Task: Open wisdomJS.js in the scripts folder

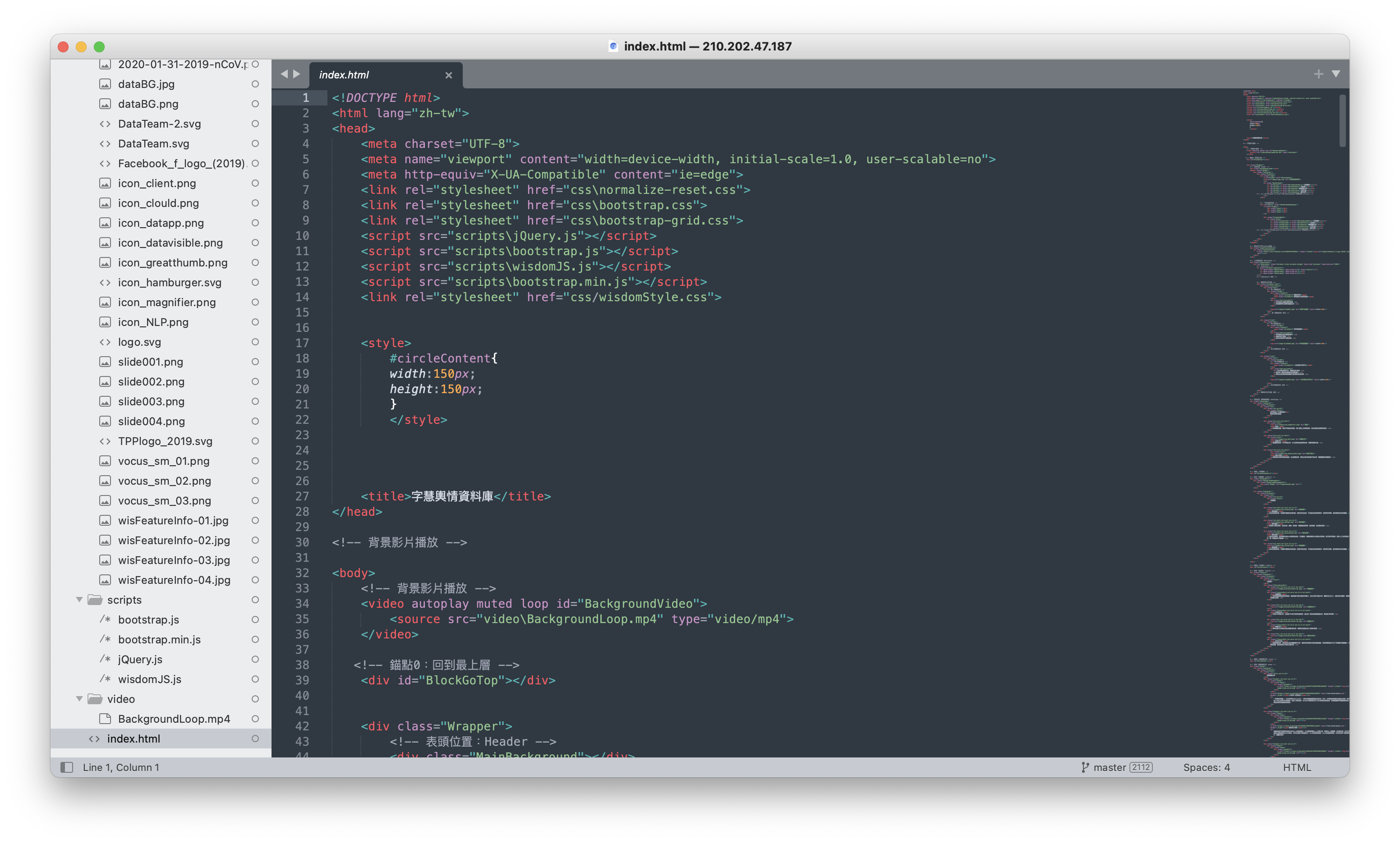Action: click(x=149, y=679)
